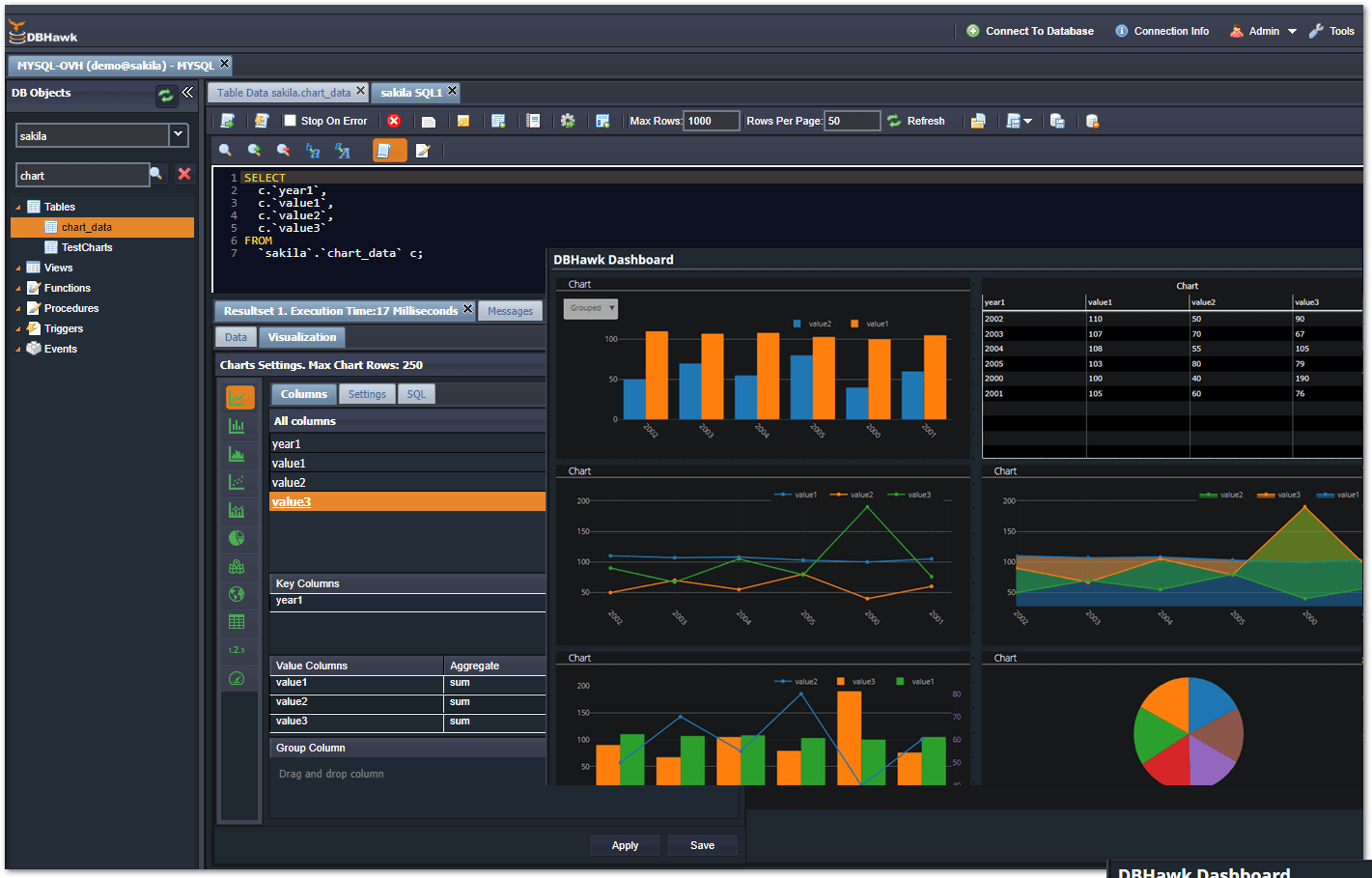Select the area chart type icon
This screenshot has width=1372, height=878.
point(237,453)
